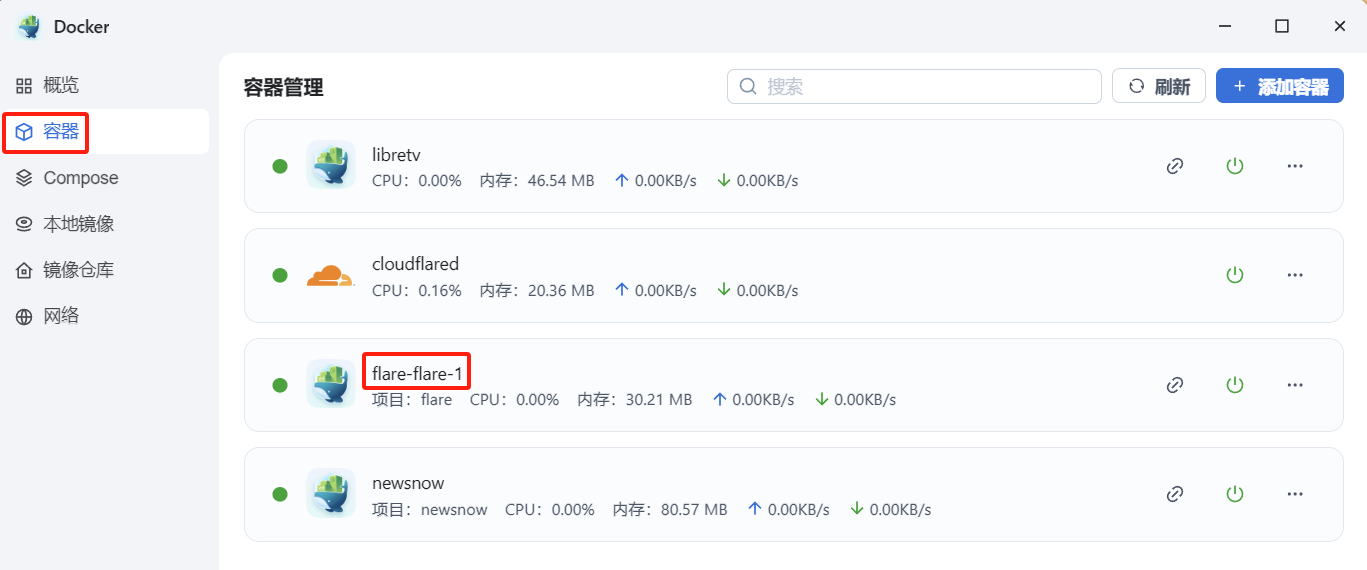Toggle power for flare-flare-1 container
The height and width of the screenshot is (570, 1367).
(x=1235, y=385)
